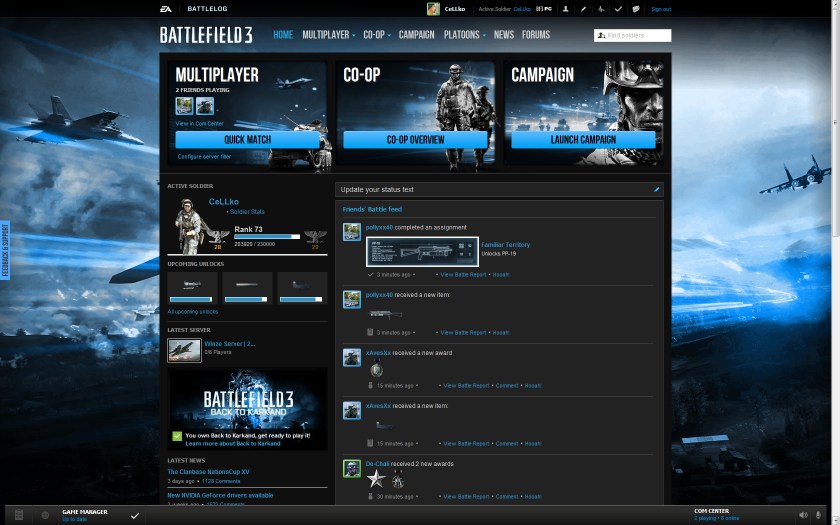
Task: Click xAresXx avatar on new award post
Action: click(x=352, y=357)
